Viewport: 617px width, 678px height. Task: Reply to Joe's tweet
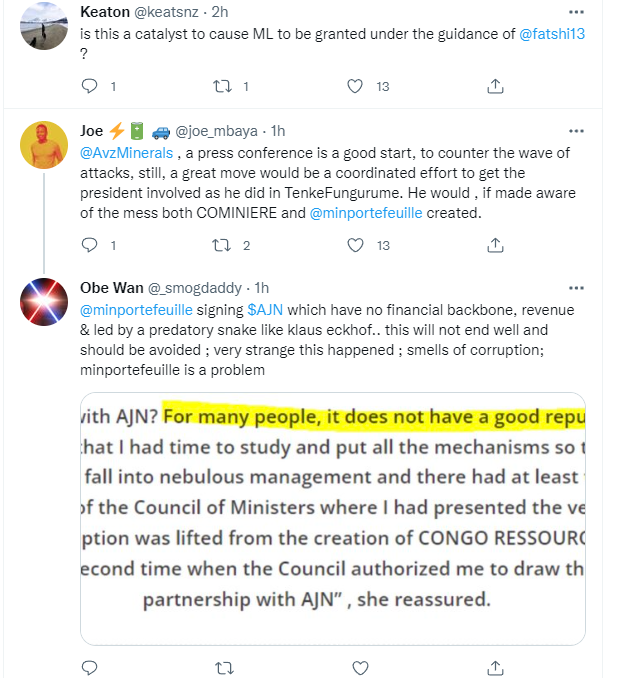point(89,245)
